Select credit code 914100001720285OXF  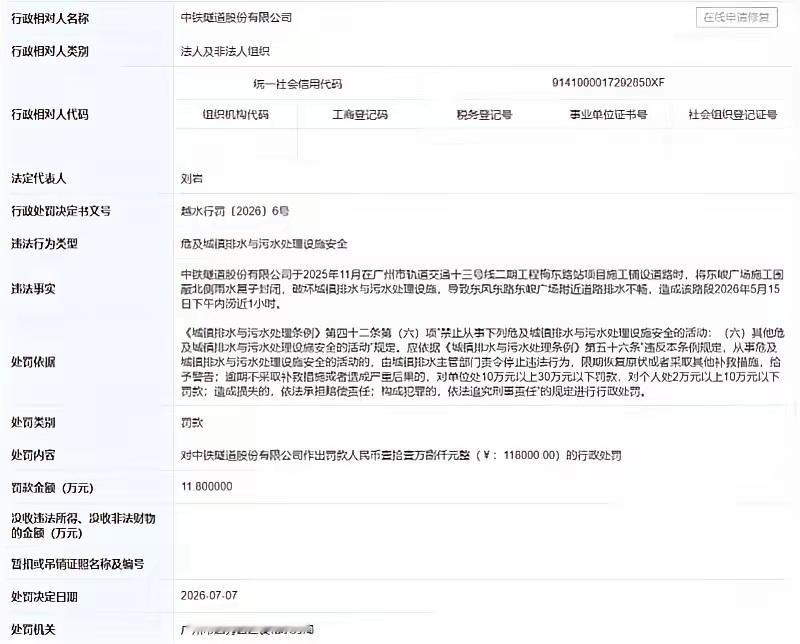tap(608, 83)
